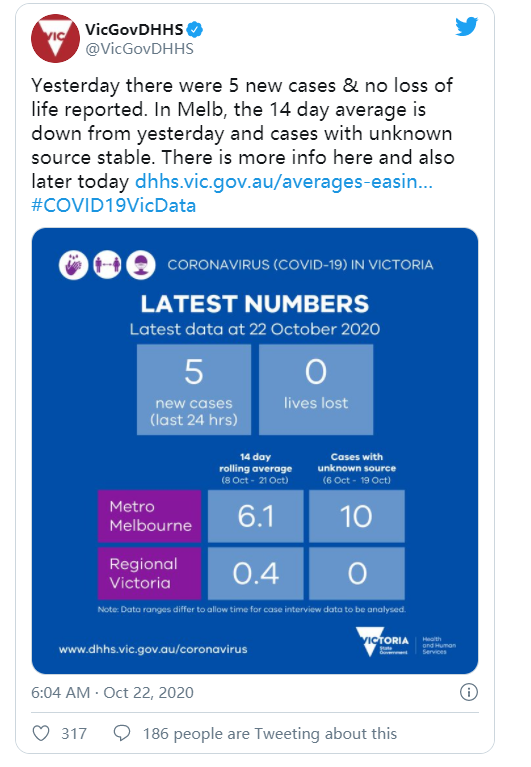Open the dhhs.vic.gov.au/averages-easin link
Screen dimensions: 531x767
click(x=284, y=181)
